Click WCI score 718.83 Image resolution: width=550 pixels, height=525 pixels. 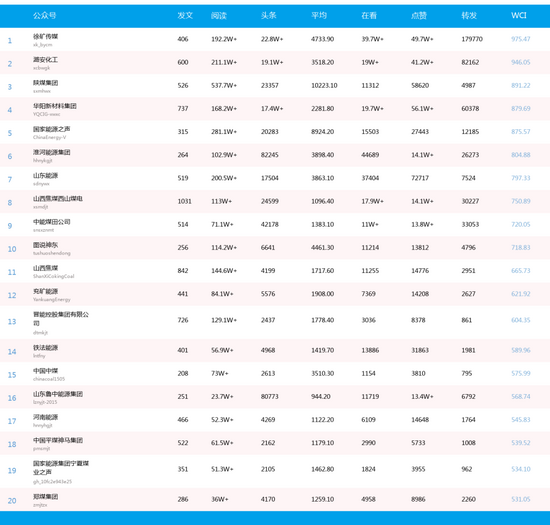point(521,247)
